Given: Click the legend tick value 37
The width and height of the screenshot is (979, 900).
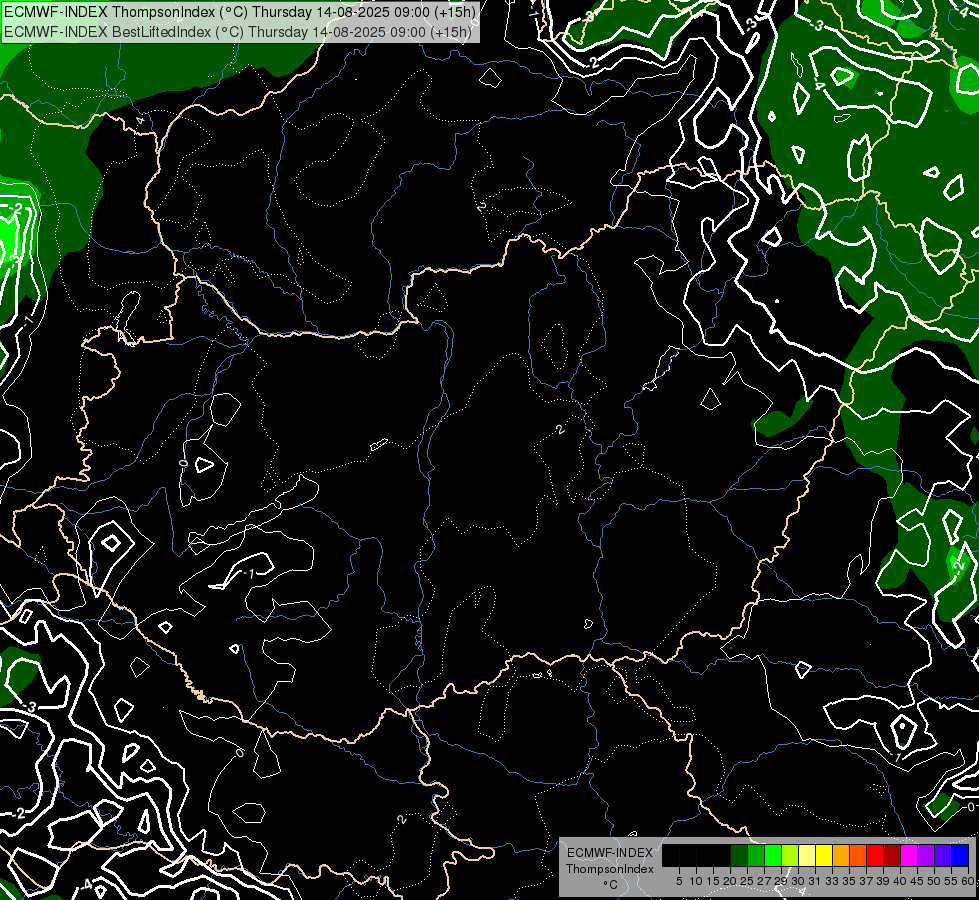Looking at the screenshot, I should (x=867, y=881).
